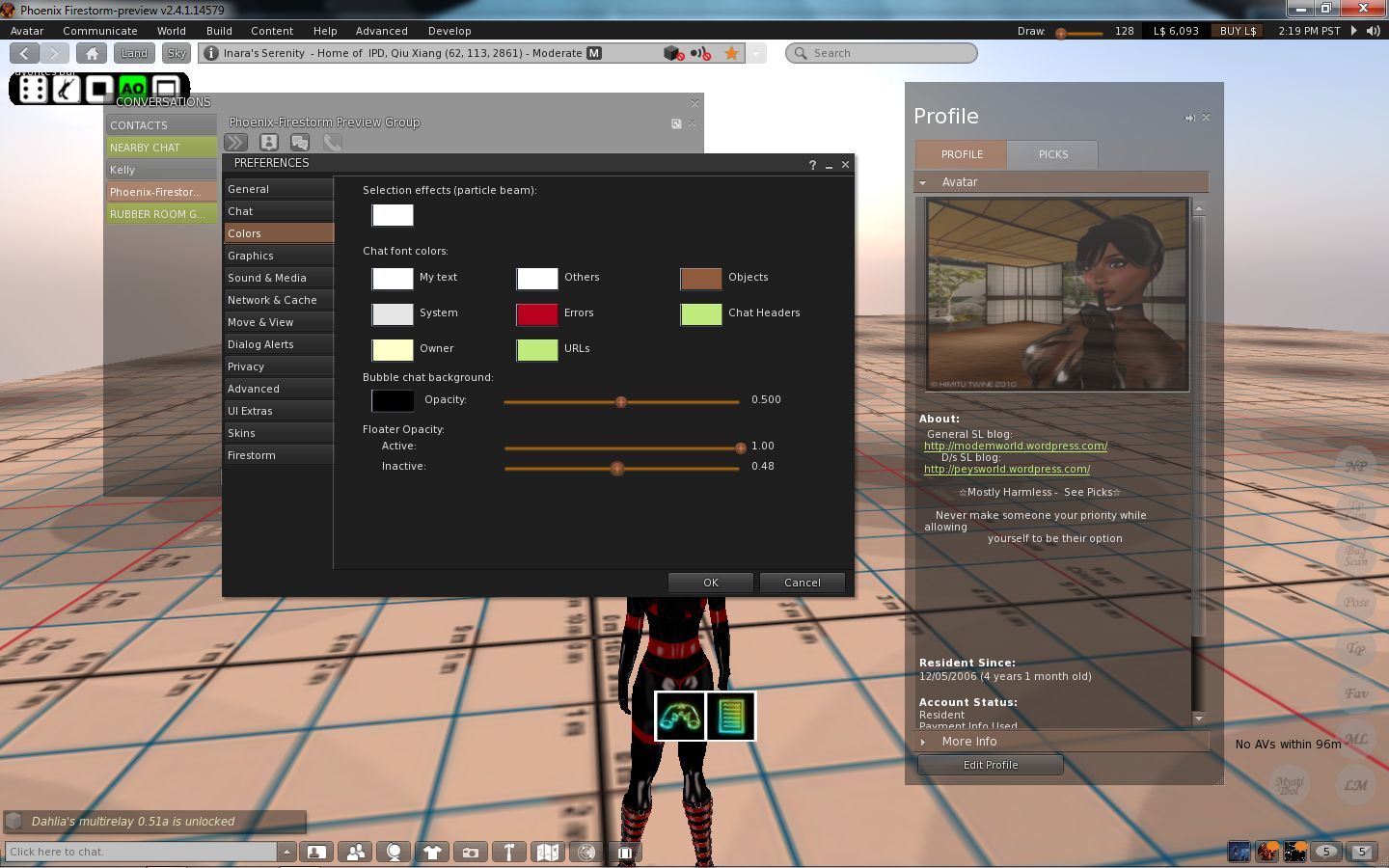Screen dimensions: 1389x868
Task: Click in the nearby chat input field
Action: coord(141,852)
